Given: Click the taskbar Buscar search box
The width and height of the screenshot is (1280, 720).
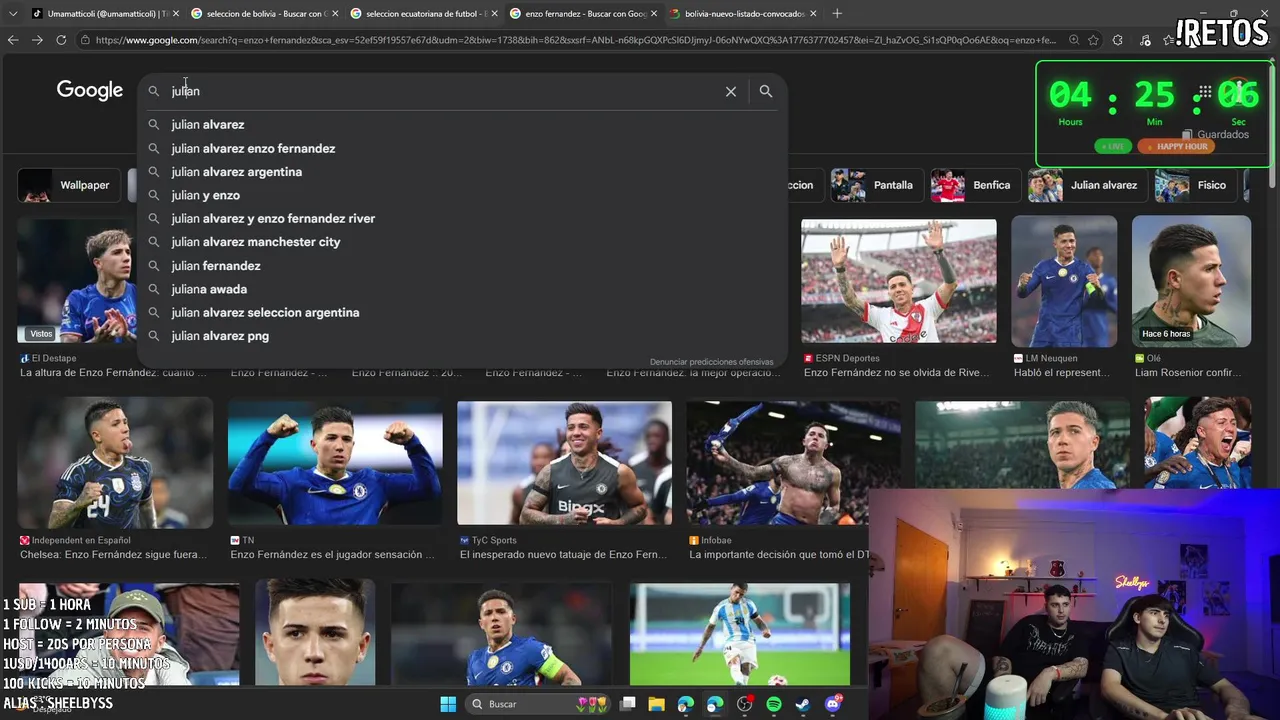Looking at the screenshot, I should pos(538,704).
